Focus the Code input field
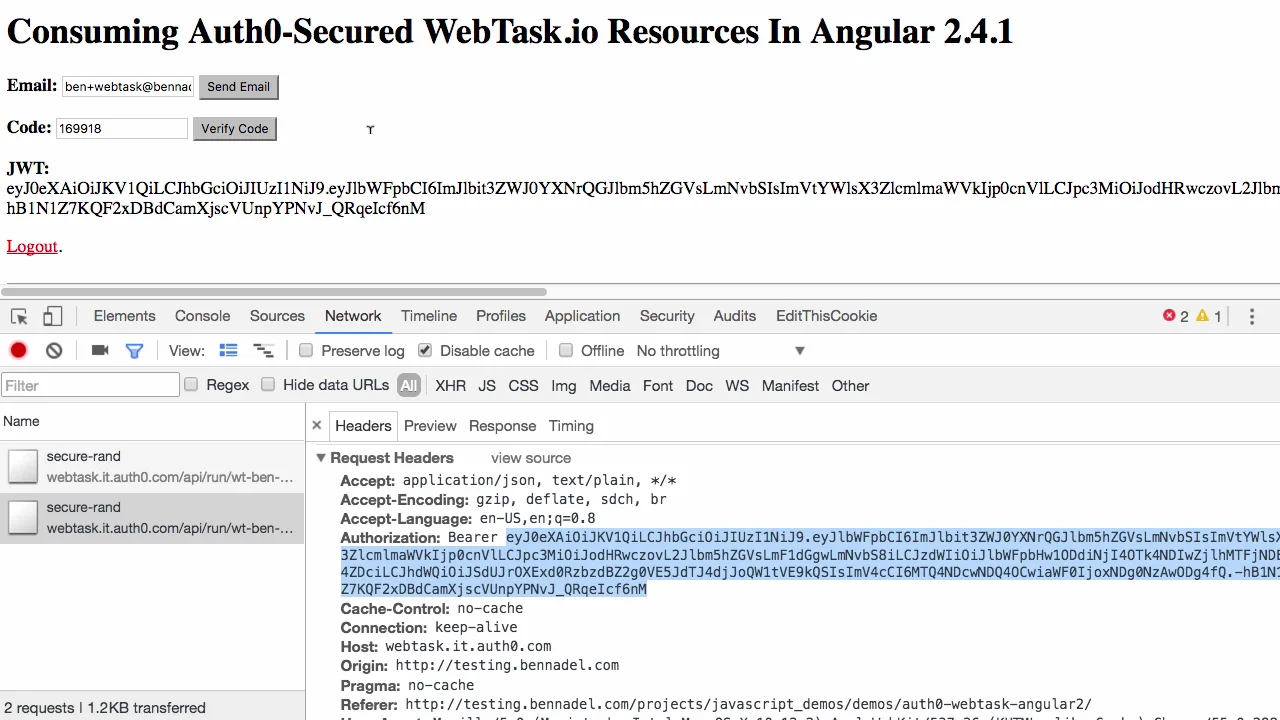This screenshot has width=1280, height=720. (x=121, y=128)
